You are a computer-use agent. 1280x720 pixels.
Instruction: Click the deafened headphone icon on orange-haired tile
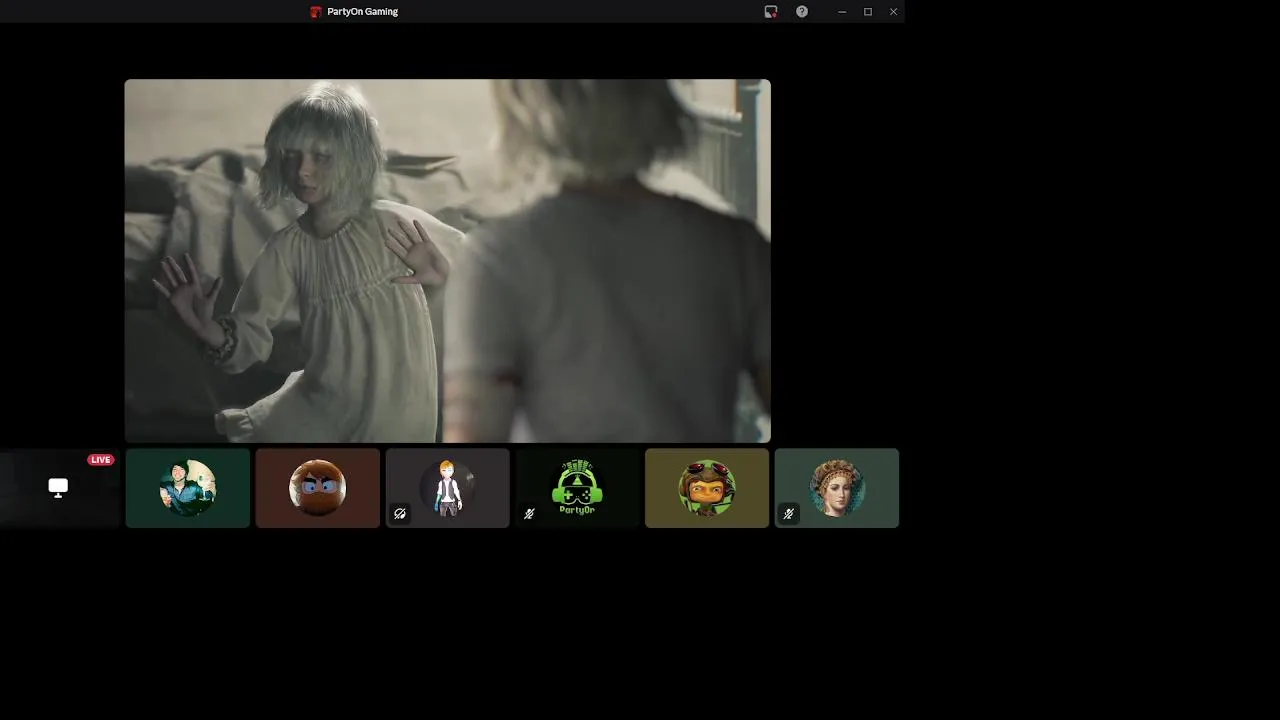click(x=400, y=514)
